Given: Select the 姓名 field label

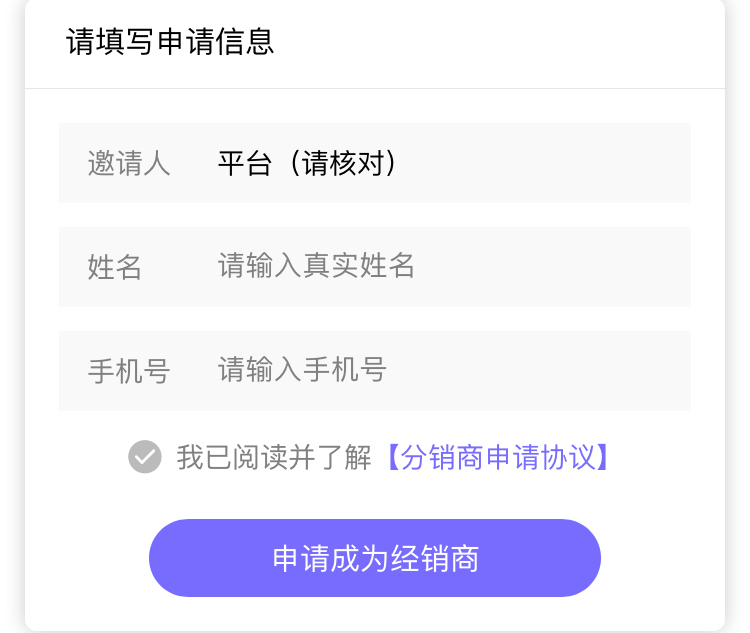Looking at the screenshot, I should coord(115,267).
